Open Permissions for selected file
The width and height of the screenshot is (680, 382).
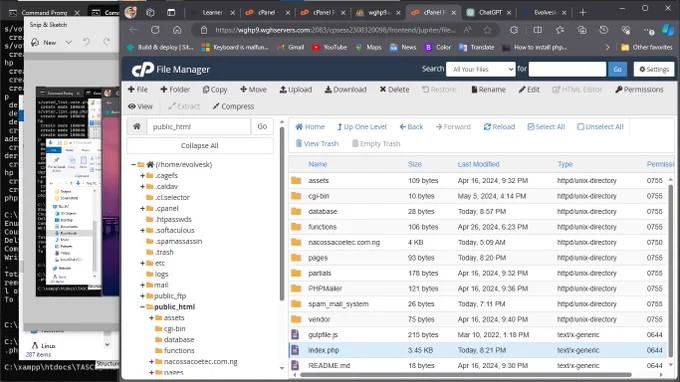tap(639, 90)
